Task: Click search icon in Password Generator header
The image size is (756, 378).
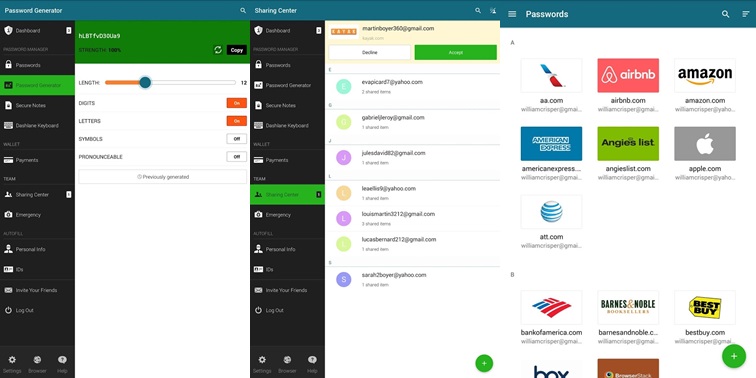Action: [243, 10]
